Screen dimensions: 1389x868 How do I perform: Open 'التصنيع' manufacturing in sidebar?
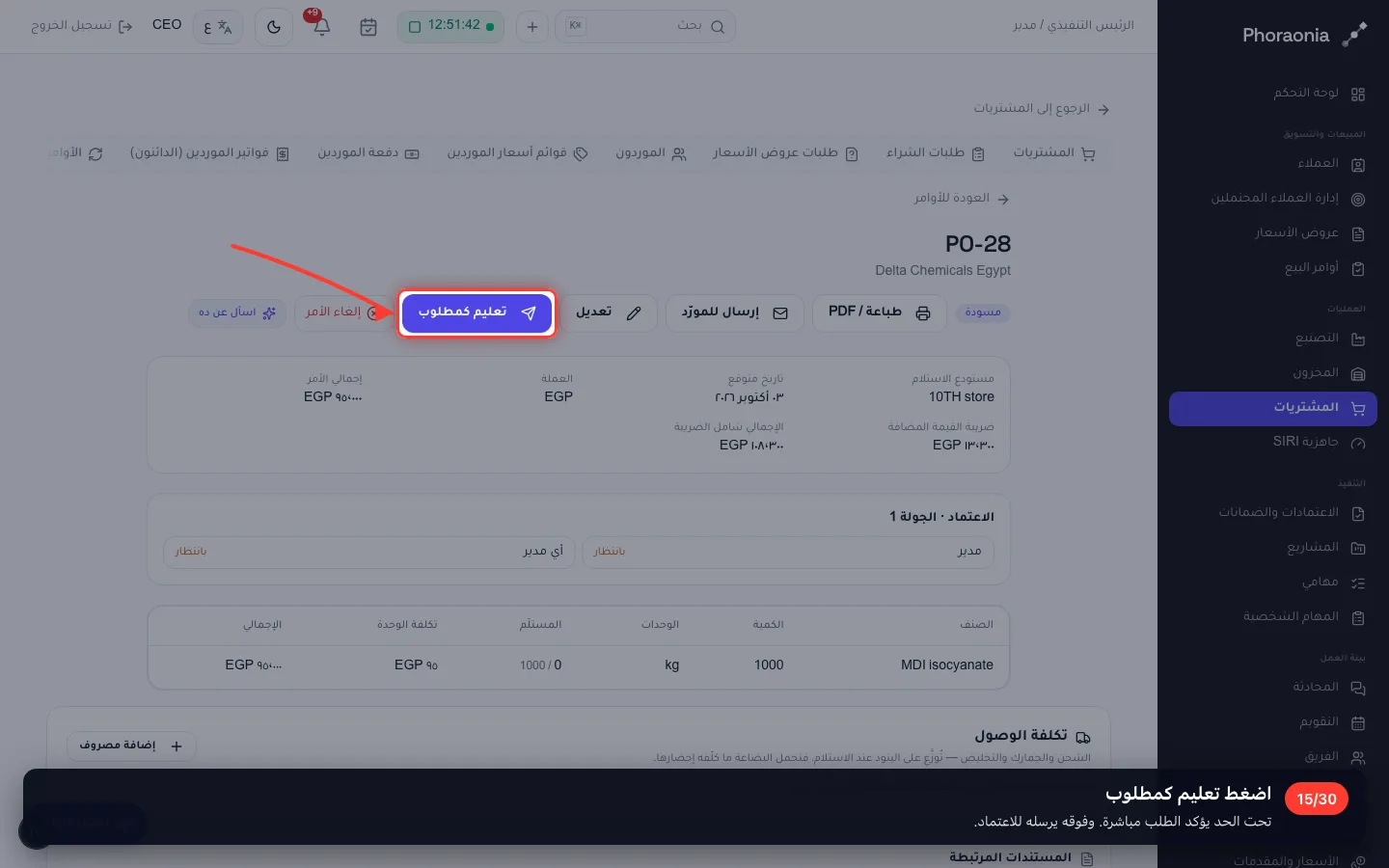point(1272,339)
